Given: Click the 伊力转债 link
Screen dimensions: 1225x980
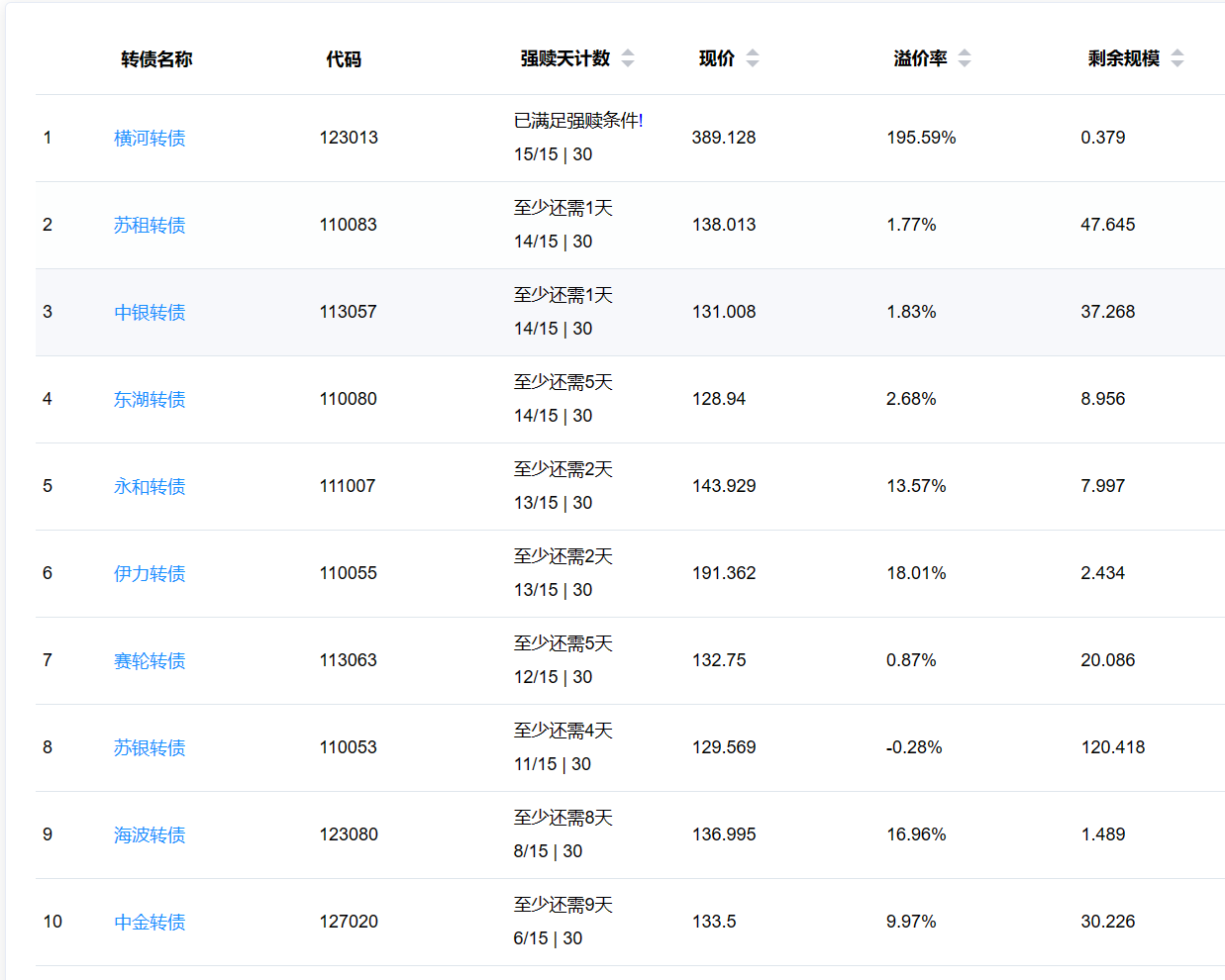Looking at the screenshot, I should click(x=150, y=574).
